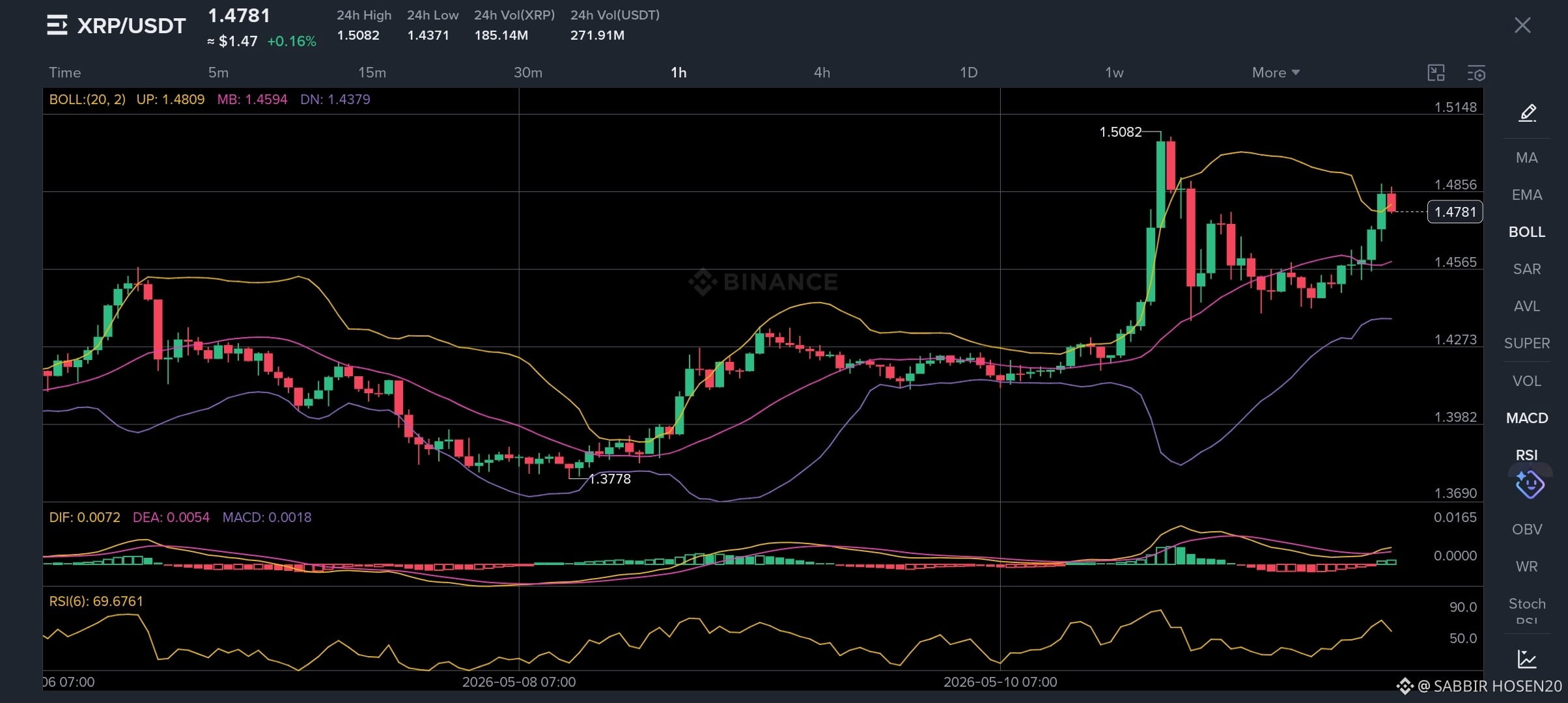The image size is (1568, 703).
Task: Enable the OBV indicator
Action: point(1526,529)
